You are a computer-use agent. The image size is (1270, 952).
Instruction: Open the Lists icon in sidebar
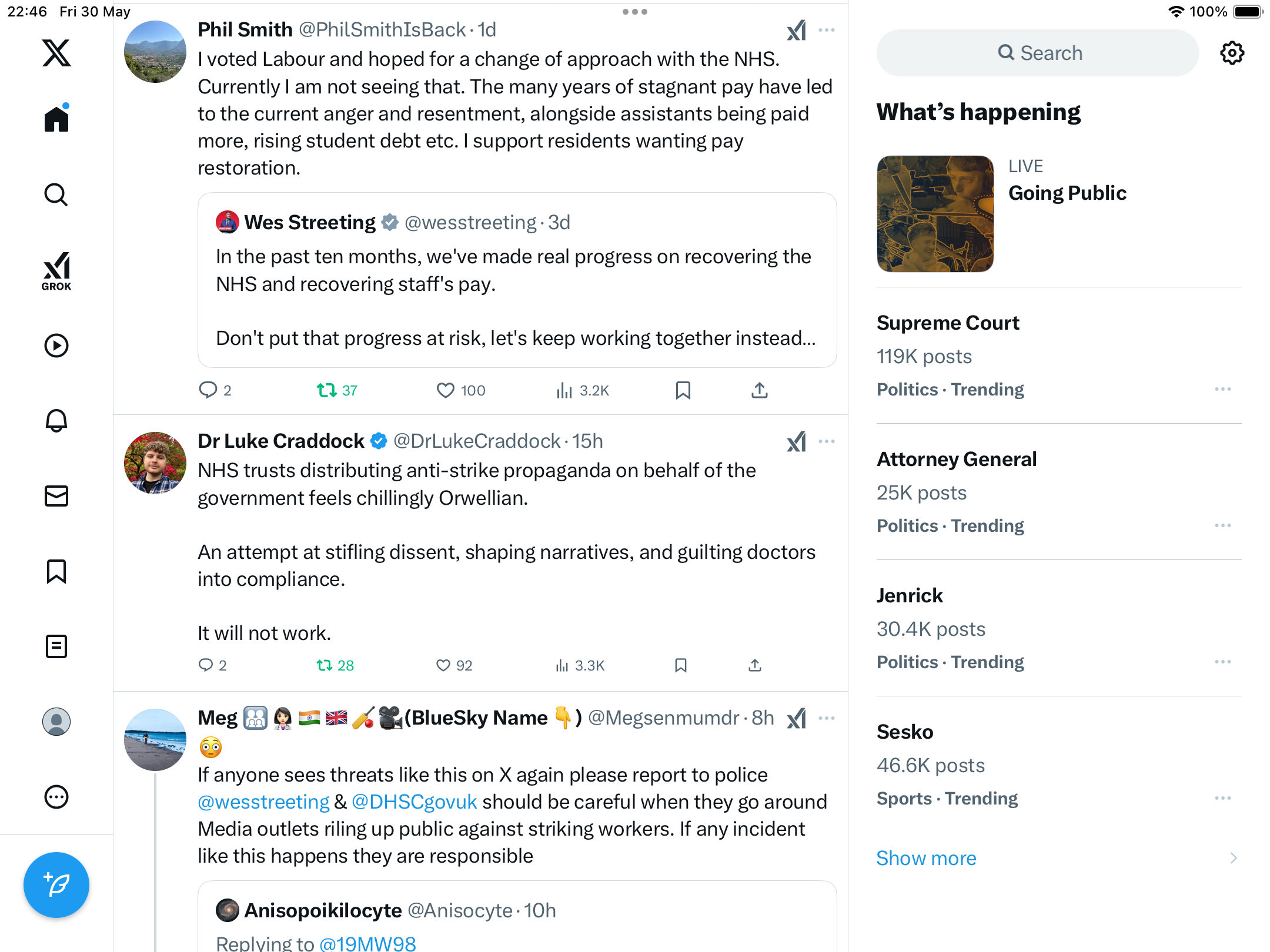pyautogui.click(x=56, y=646)
